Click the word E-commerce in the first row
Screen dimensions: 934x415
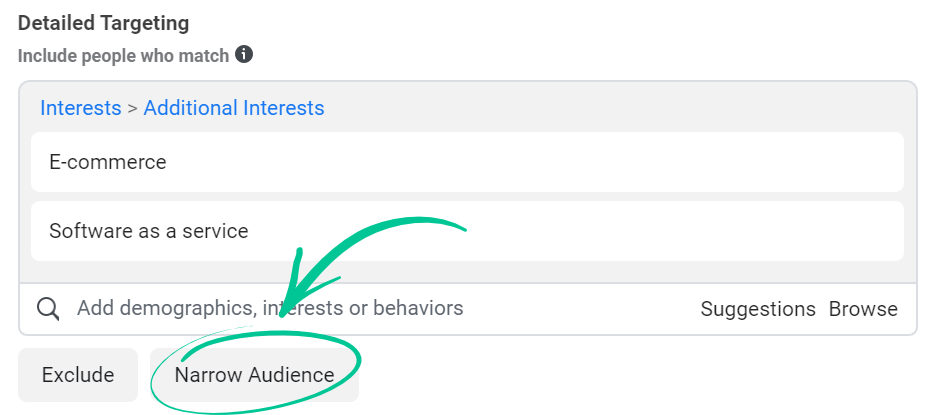point(108,162)
